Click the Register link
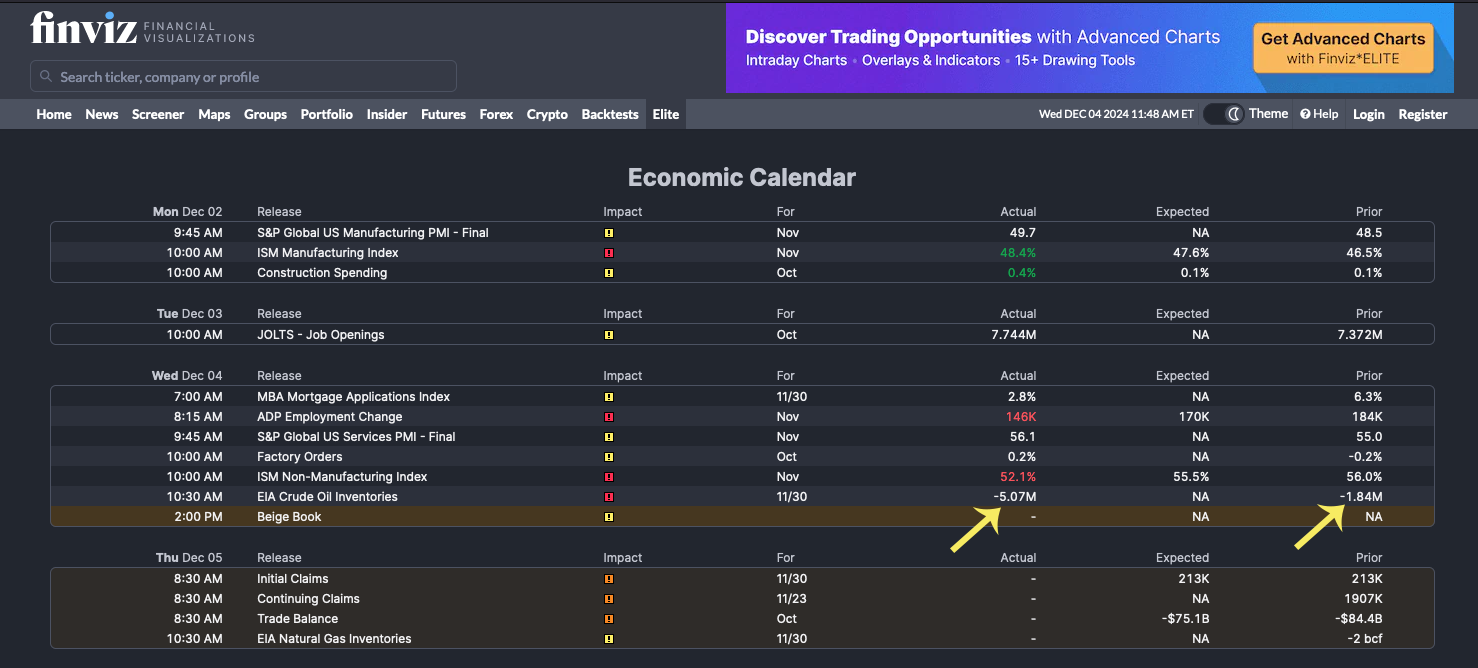The width and height of the screenshot is (1478, 668). [1422, 114]
